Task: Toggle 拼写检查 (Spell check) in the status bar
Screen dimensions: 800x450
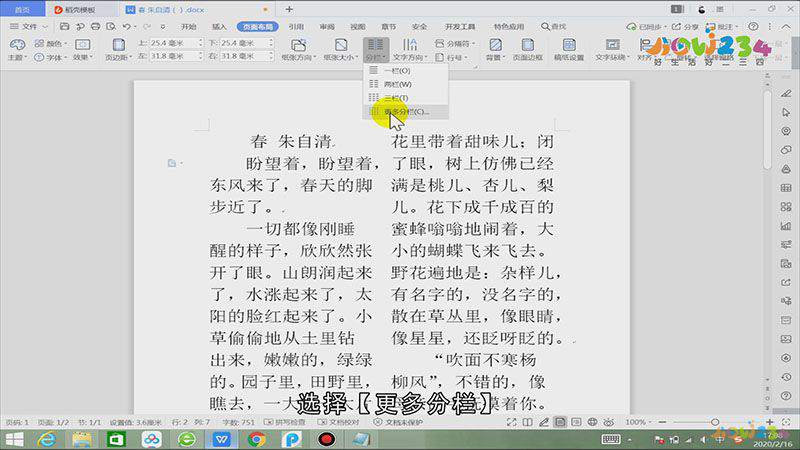Action: pos(285,422)
